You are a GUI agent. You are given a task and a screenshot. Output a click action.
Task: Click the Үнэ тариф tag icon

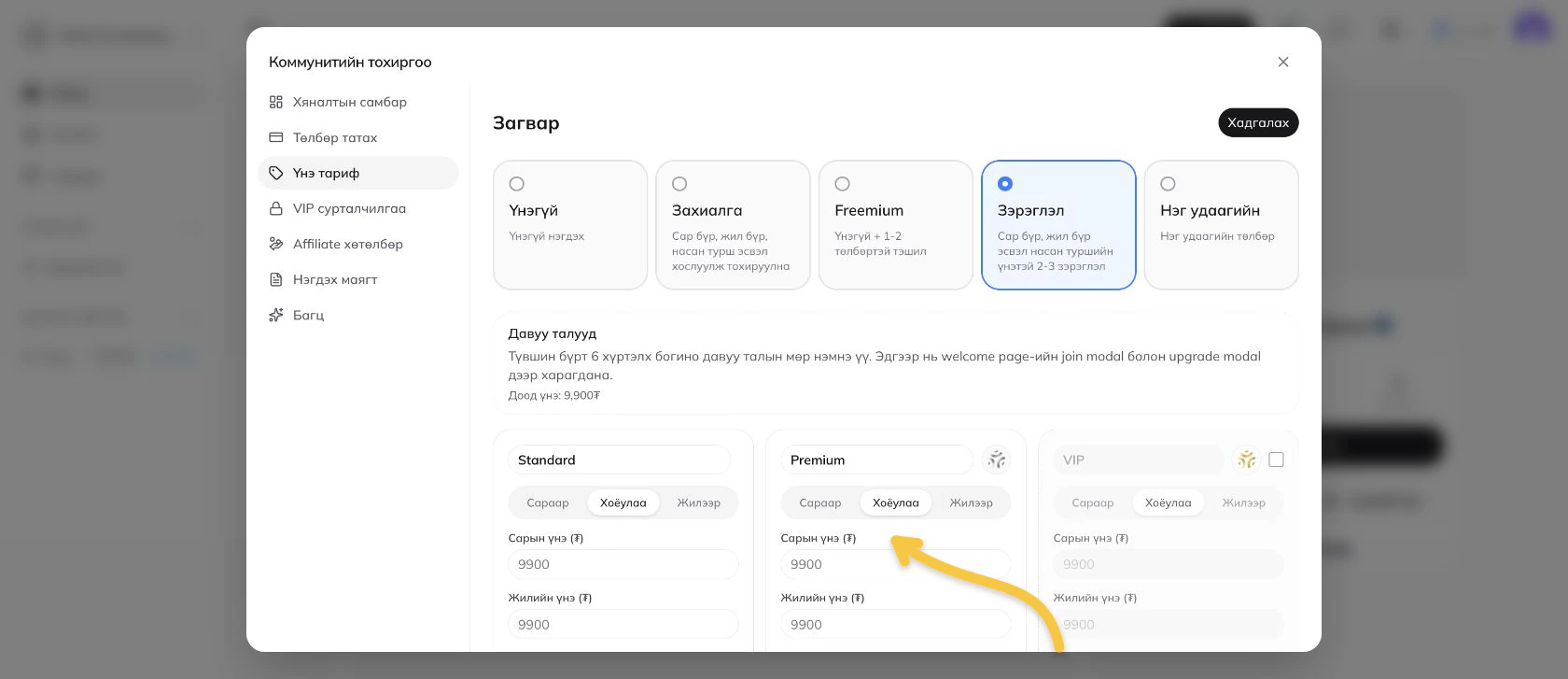276,173
